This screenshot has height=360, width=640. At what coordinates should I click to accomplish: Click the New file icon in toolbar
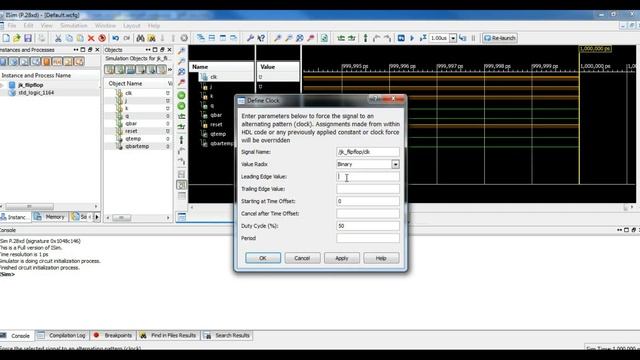point(6,38)
